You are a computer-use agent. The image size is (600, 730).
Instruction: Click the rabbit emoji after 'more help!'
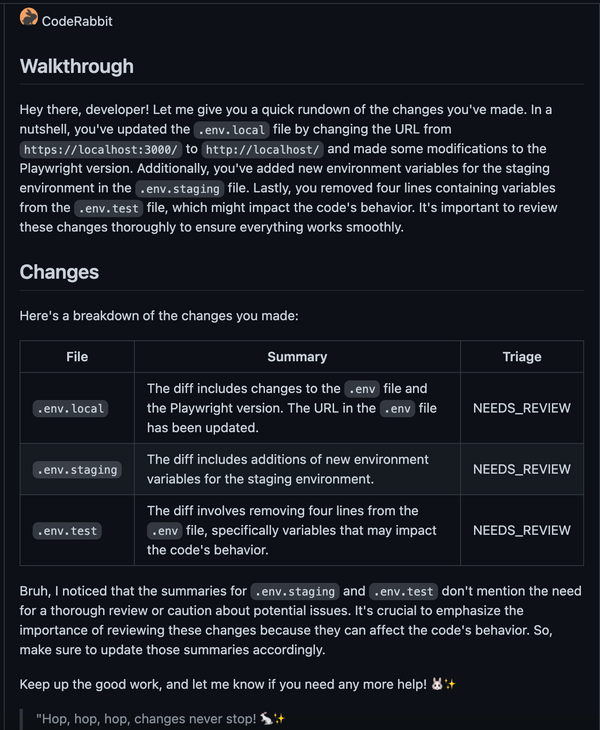[437, 684]
